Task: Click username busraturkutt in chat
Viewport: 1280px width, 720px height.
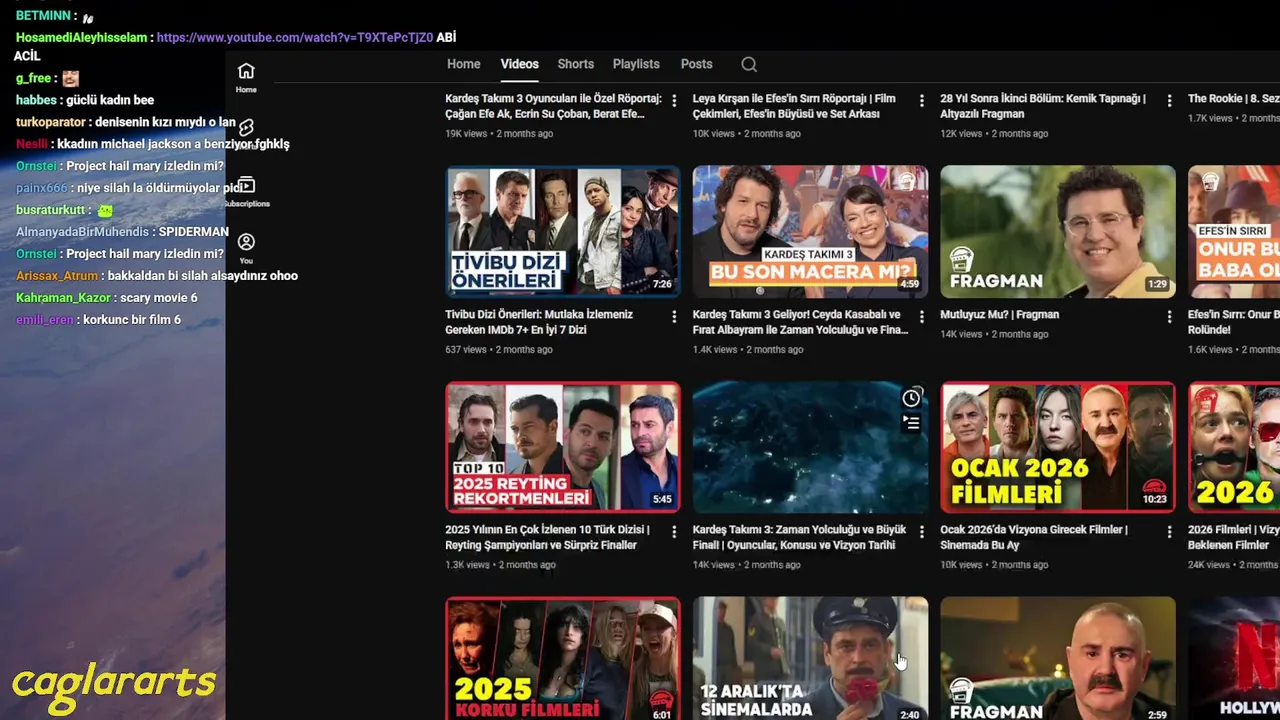Action: pyautogui.click(x=52, y=210)
